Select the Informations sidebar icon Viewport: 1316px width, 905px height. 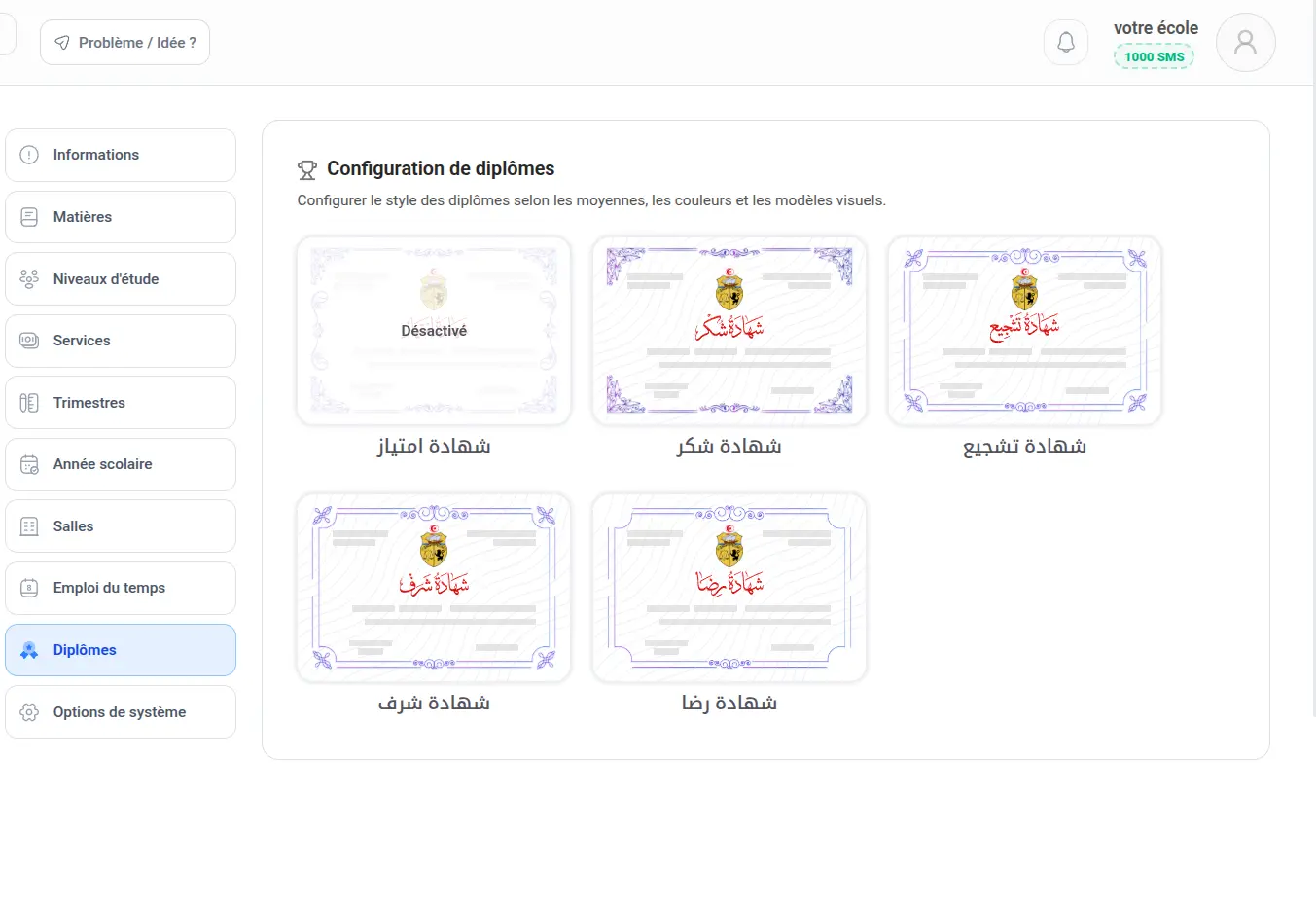tap(29, 155)
